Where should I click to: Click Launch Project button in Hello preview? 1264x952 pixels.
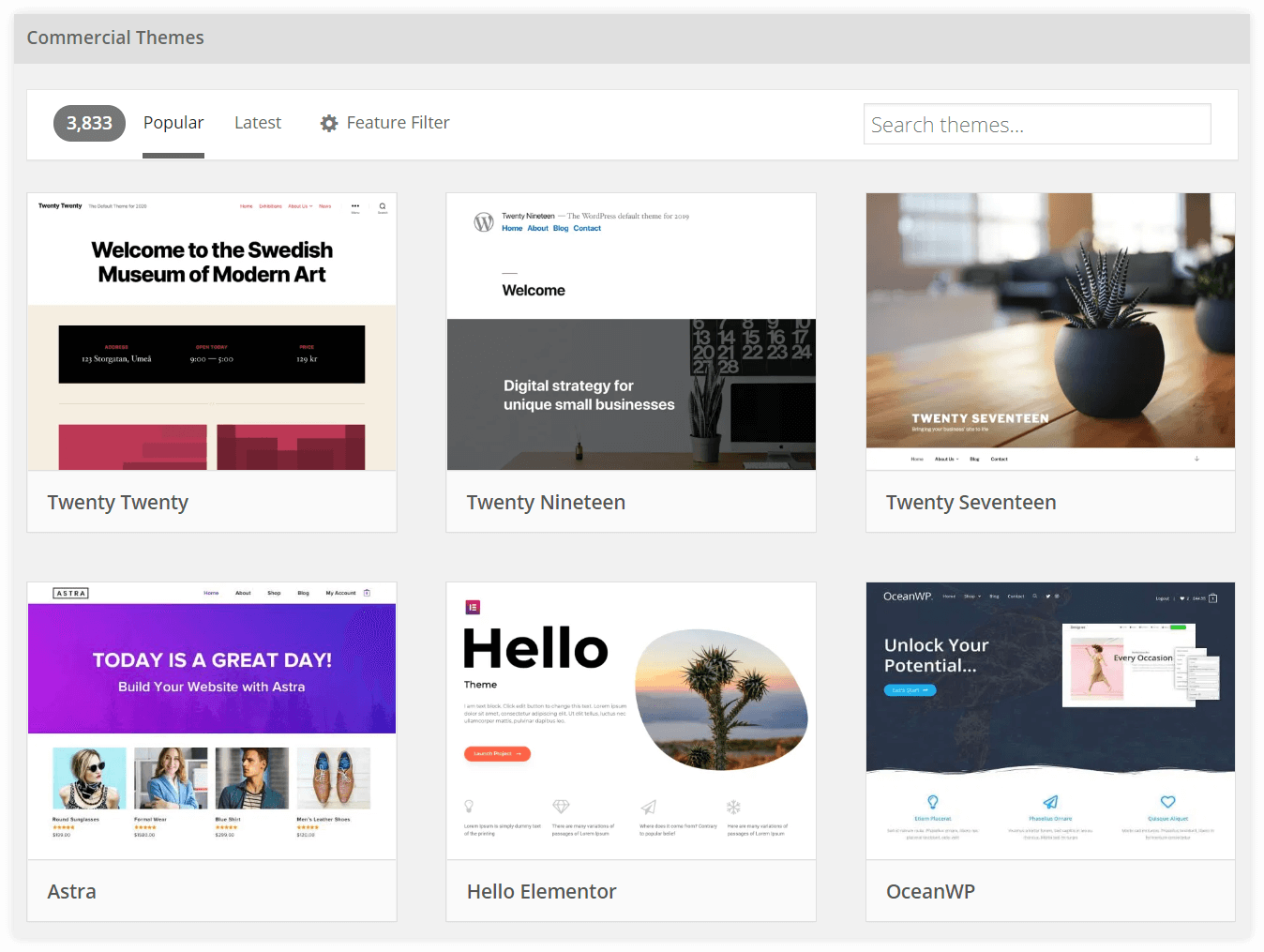click(497, 754)
